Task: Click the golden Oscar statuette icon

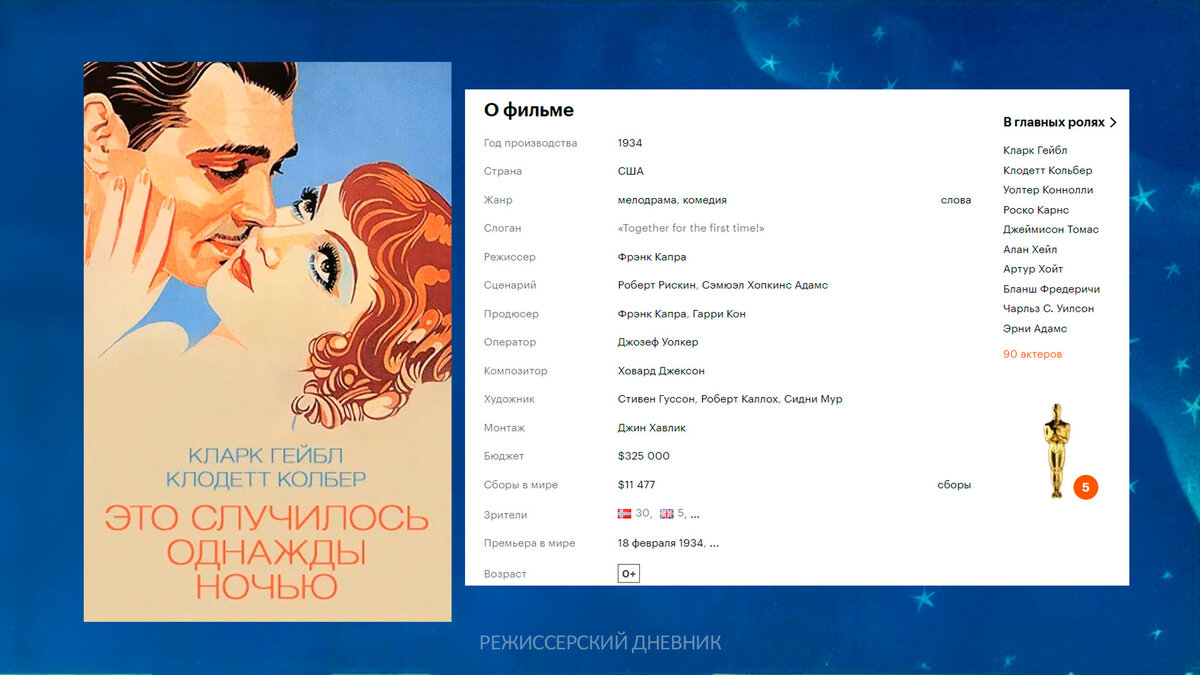Action: [x=1056, y=450]
